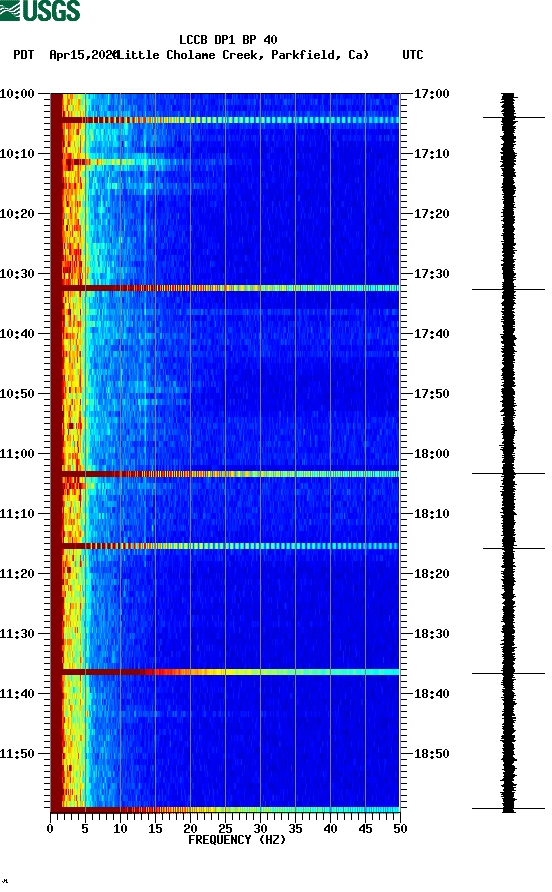
Task: Click the '10:00' PDT time label
Action: point(17,94)
